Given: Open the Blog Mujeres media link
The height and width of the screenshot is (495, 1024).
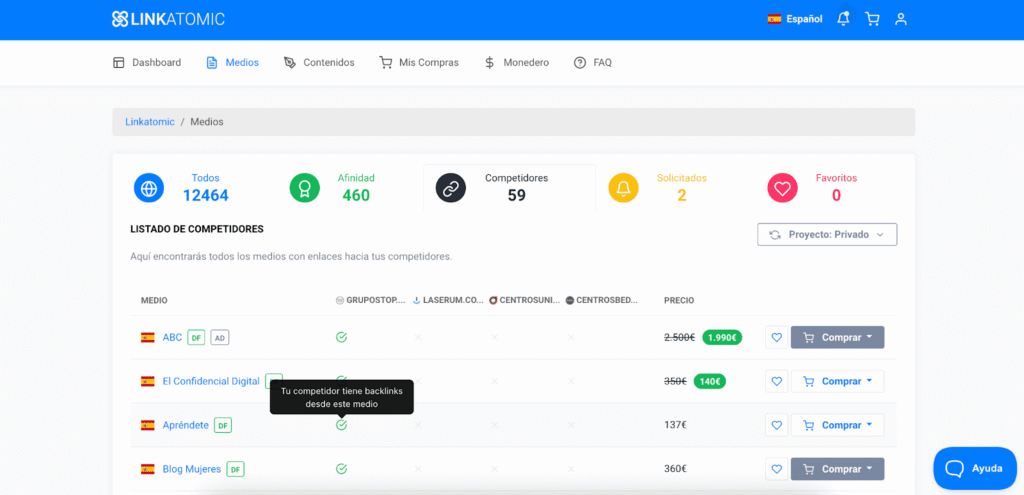Looking at the screenshot, I should (x=192, y=469).
